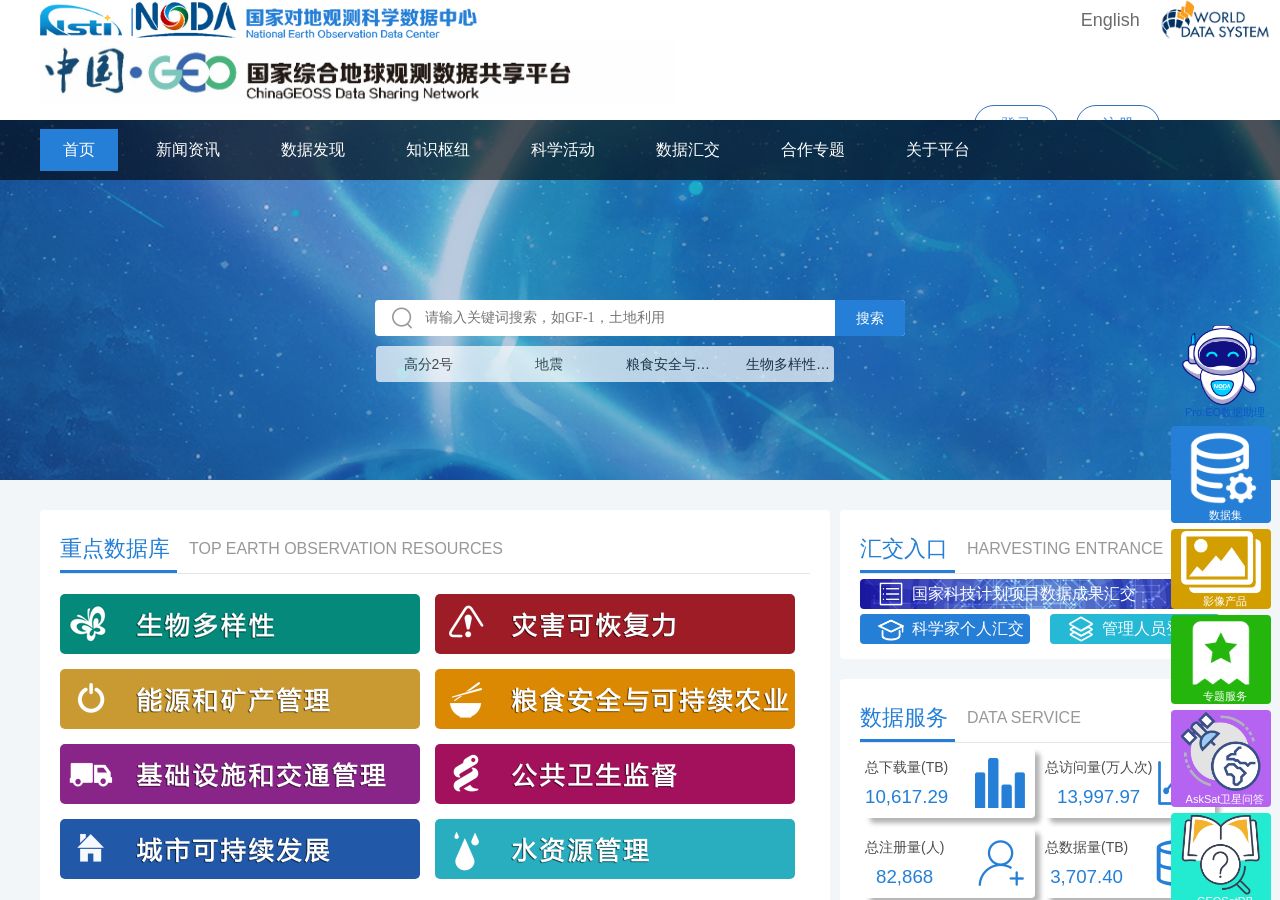Open the 知识枢纽 menu
Viewport: 1280px width, 900px height.
(x=438, y=150)
